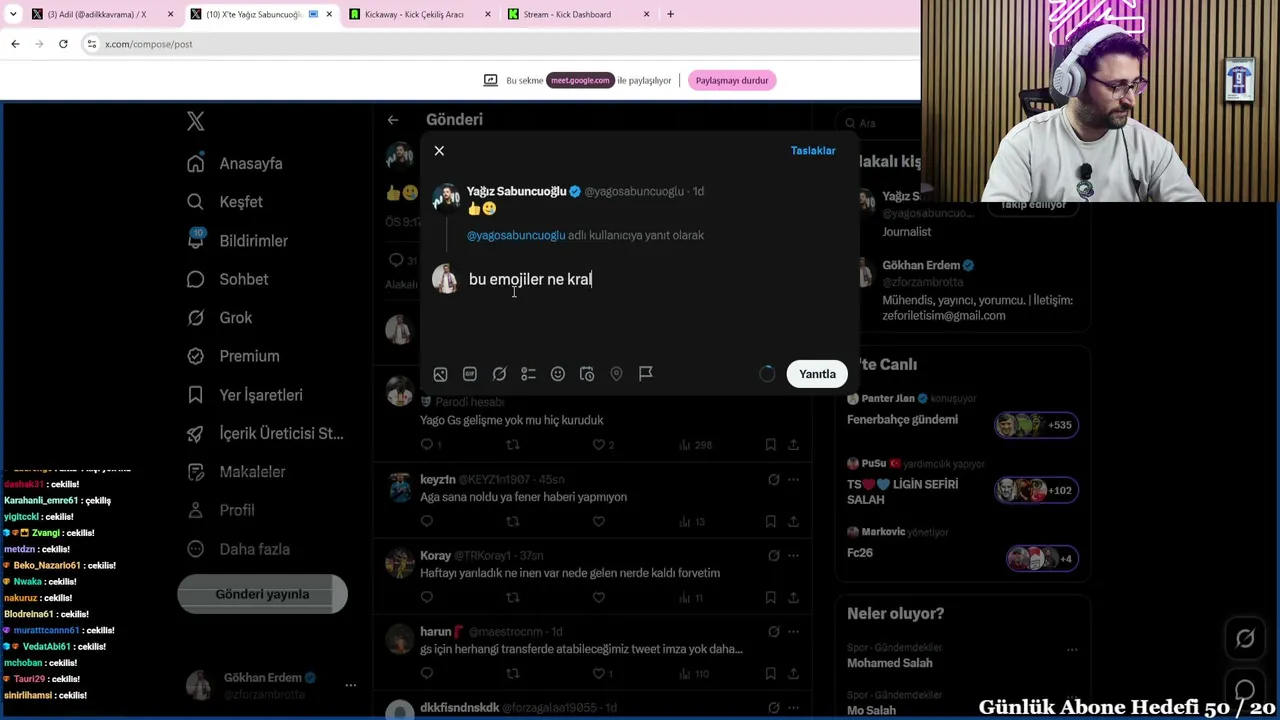1280x720 pixels.
Task: Reply to keyz1n's post
Action: (x=427, y=521)
